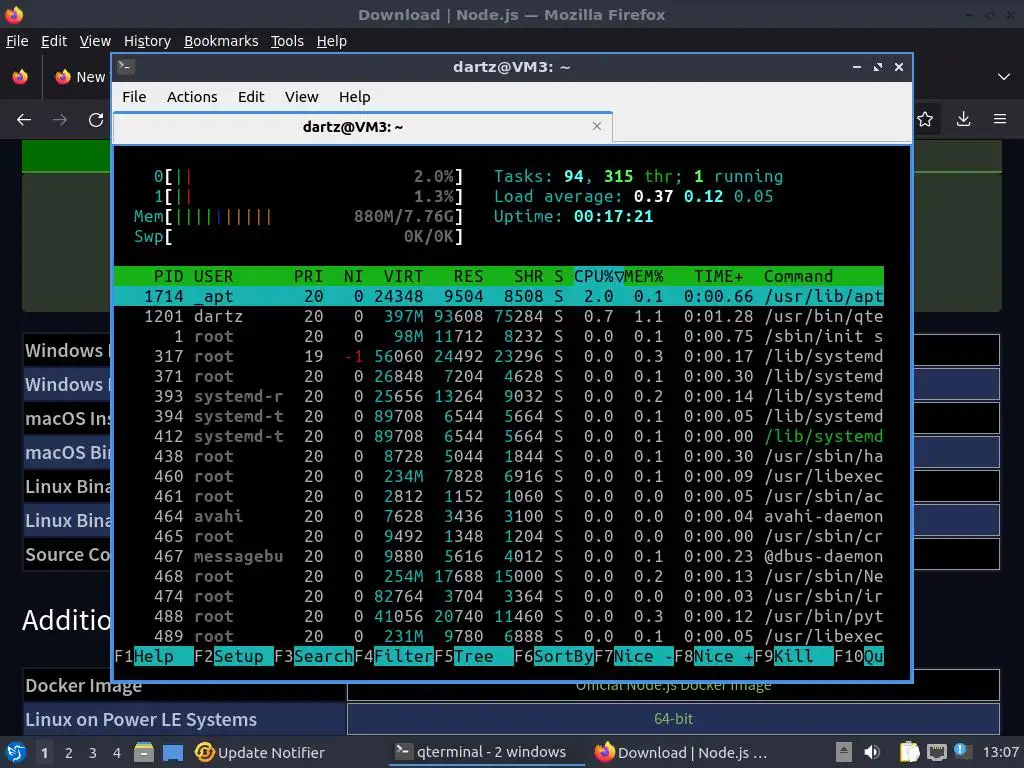
Task: Sort by VIRT column header
Action: tap(403, 276)
